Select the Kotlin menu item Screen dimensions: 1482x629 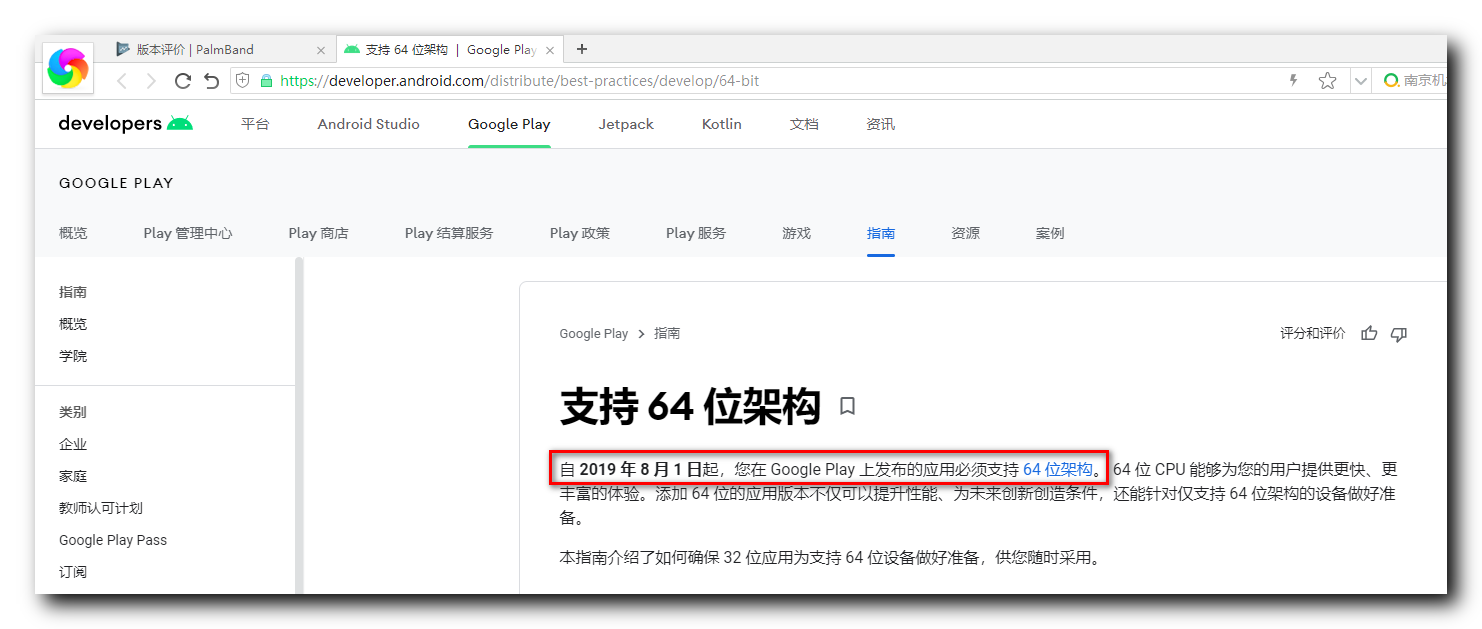(x=721, y=123)
